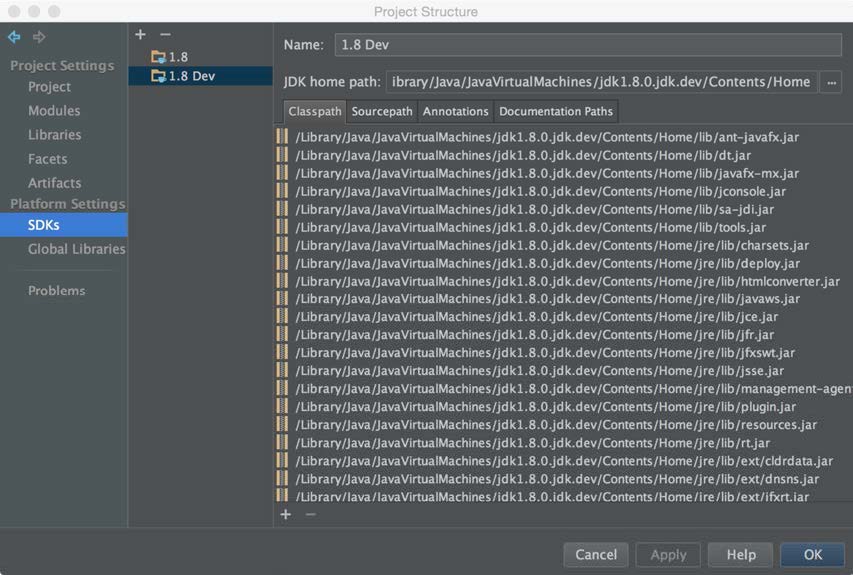Click jar icon beside deploy.jar
853x575 pixels.
[282, 263]
